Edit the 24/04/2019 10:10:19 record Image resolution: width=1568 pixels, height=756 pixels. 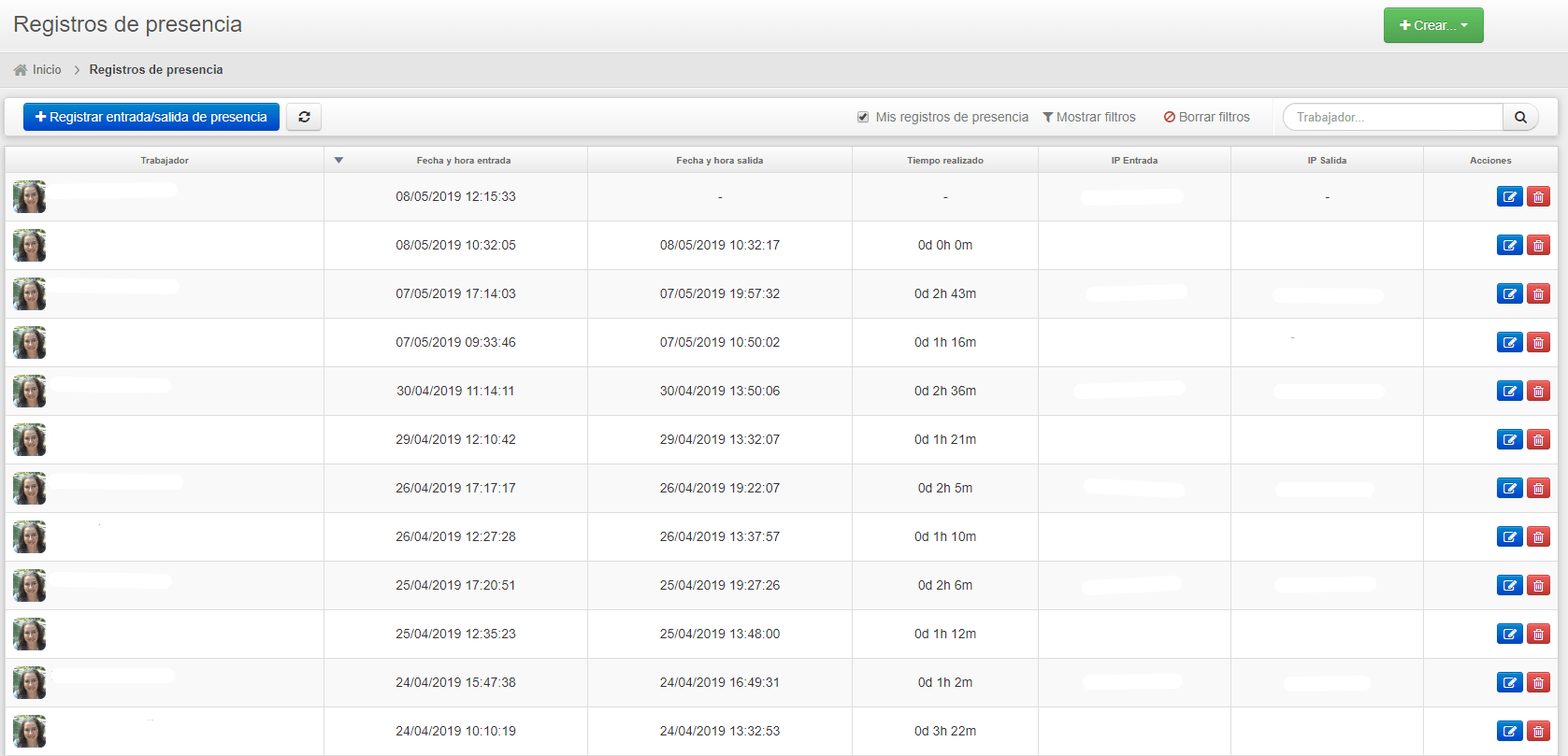(1509, 731)
